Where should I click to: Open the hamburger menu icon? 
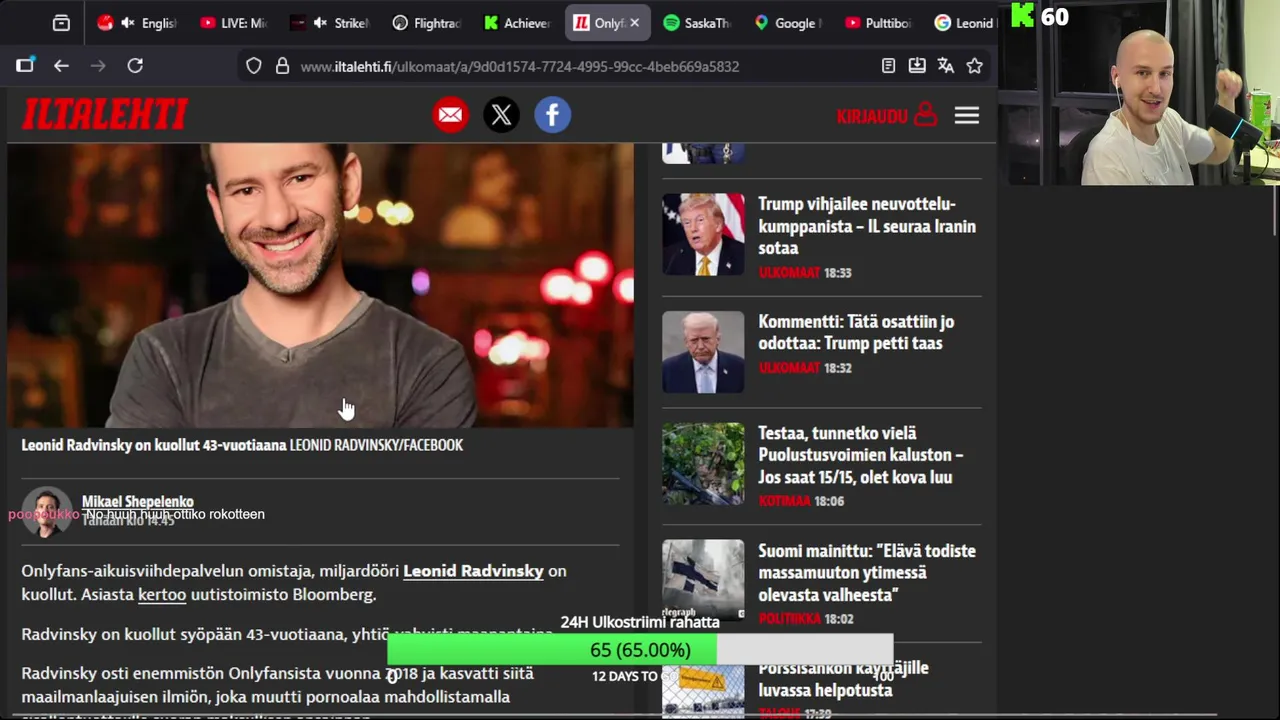pyautogui.click(x=966, y=116)
